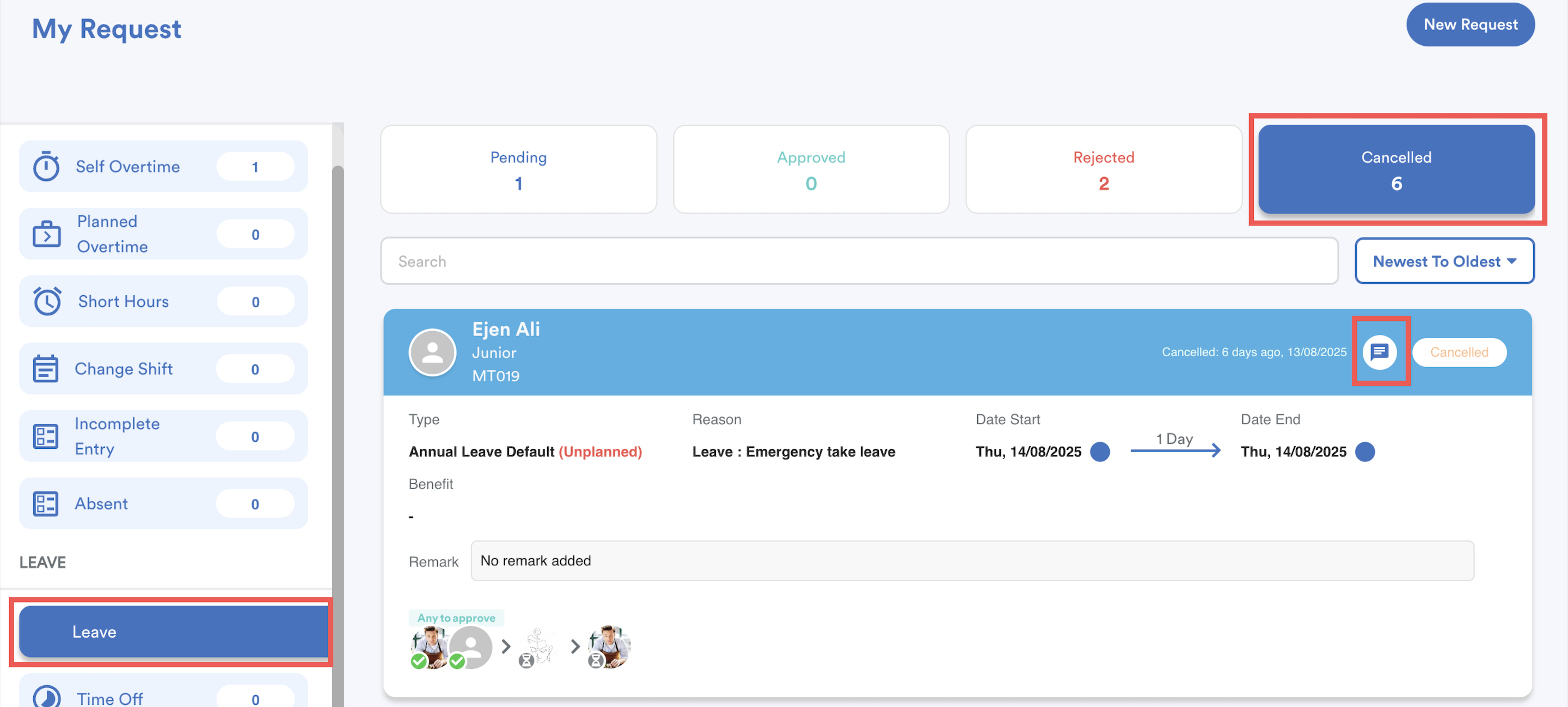Click the Date Start value Thu, 14/08/2025
This screenshot has height=707, width=1568.
tap(1028, 451)
